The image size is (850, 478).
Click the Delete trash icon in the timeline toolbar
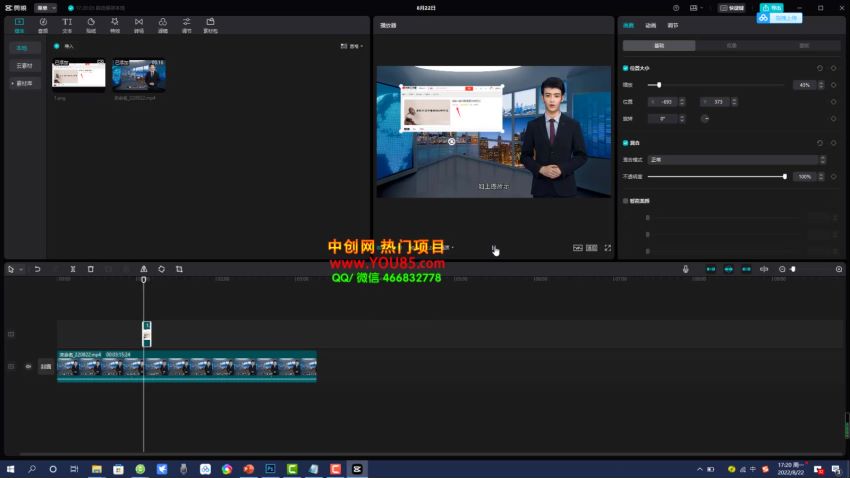tap(91, 269)
